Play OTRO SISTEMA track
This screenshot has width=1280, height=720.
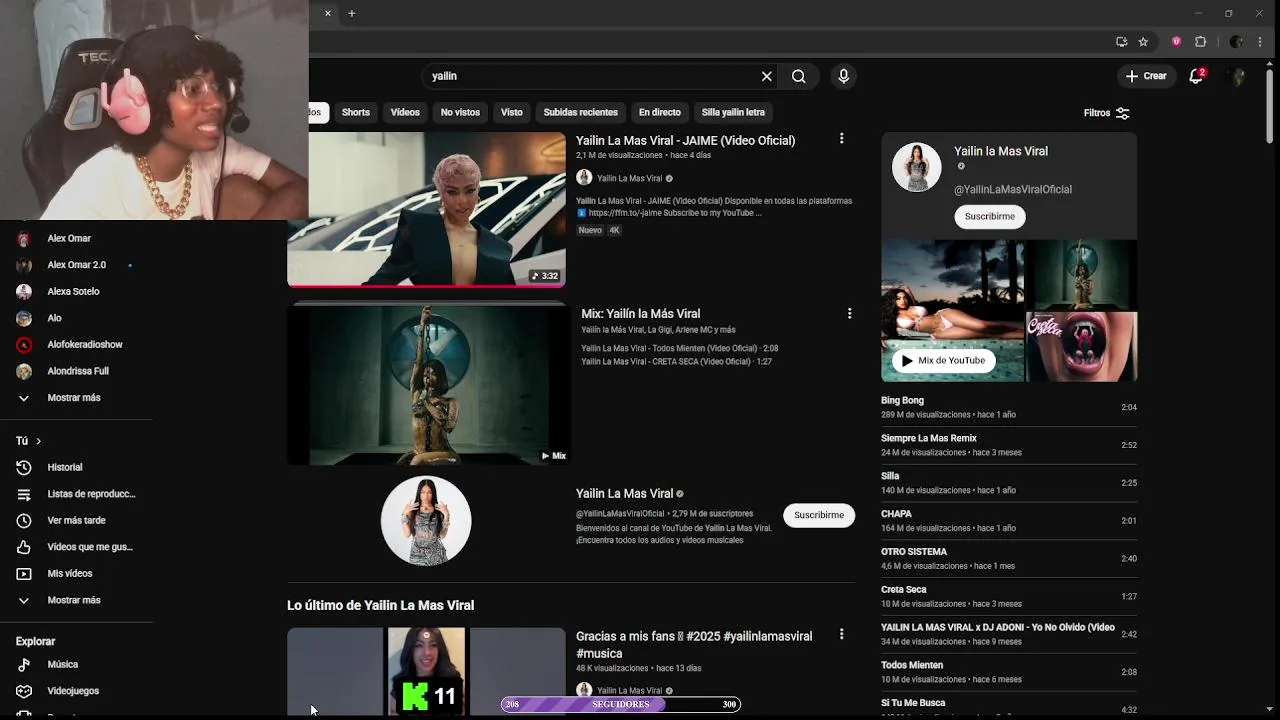tap(1009, 558)
